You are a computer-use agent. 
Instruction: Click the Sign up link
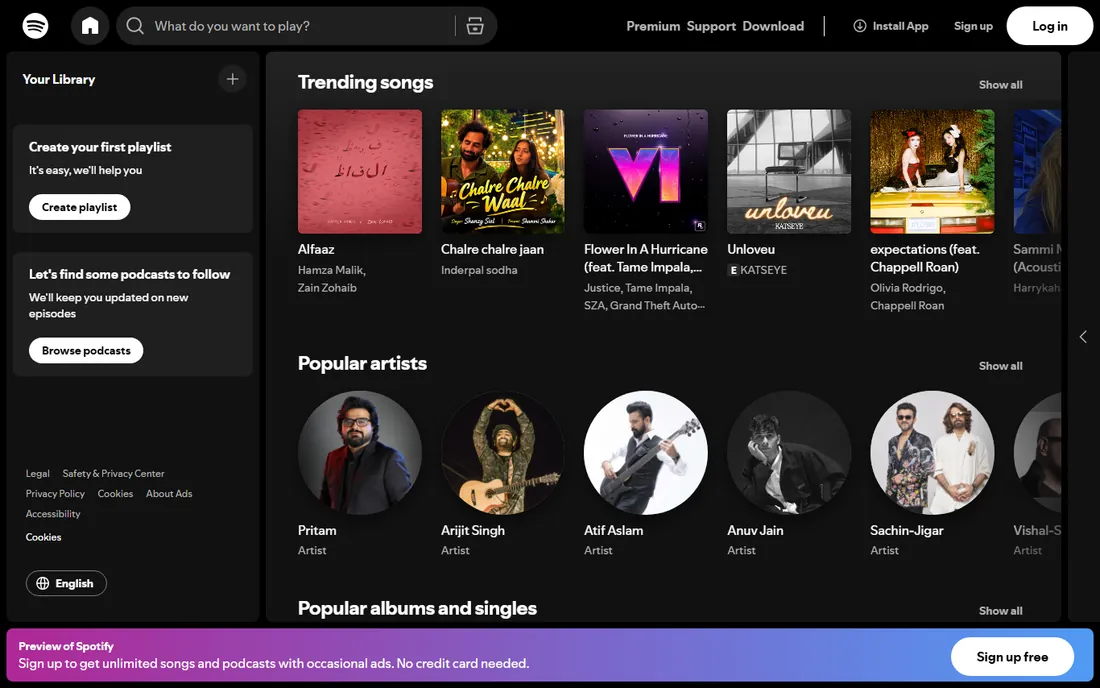973,26
